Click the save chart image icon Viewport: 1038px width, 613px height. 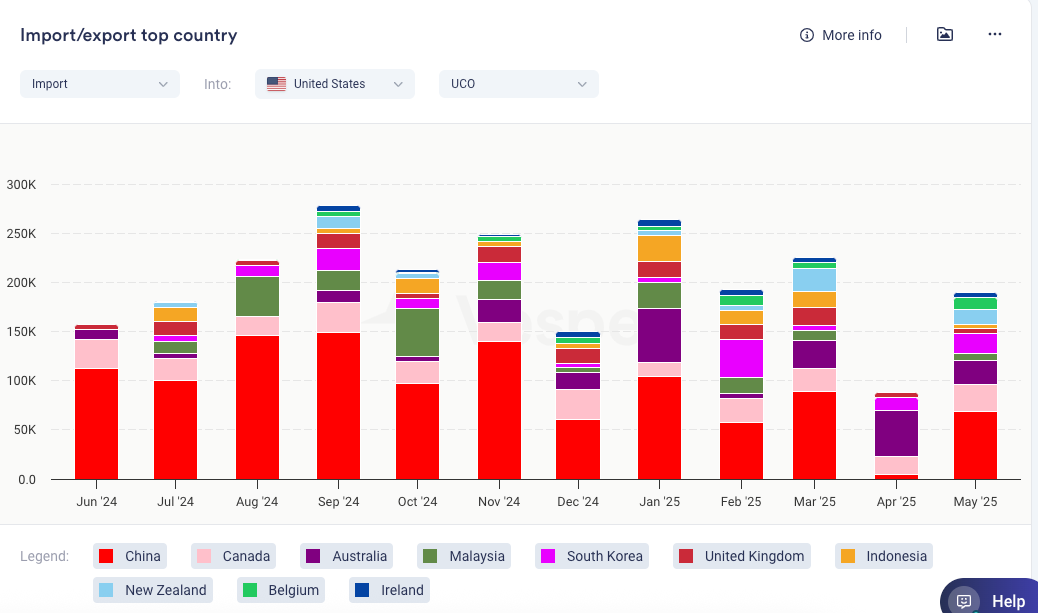point(944,34)
